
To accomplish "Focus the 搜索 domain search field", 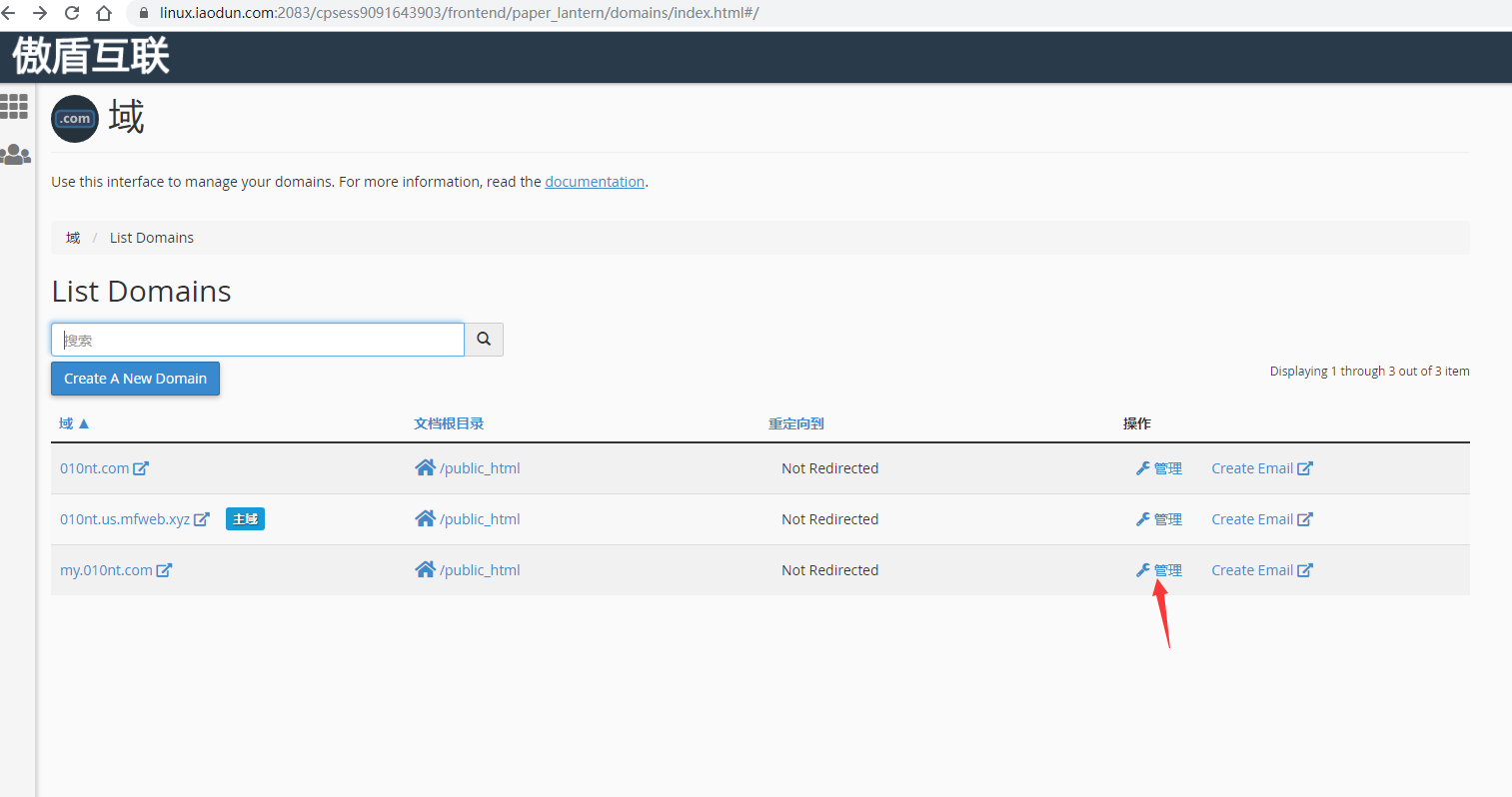I will coord(258,340).
